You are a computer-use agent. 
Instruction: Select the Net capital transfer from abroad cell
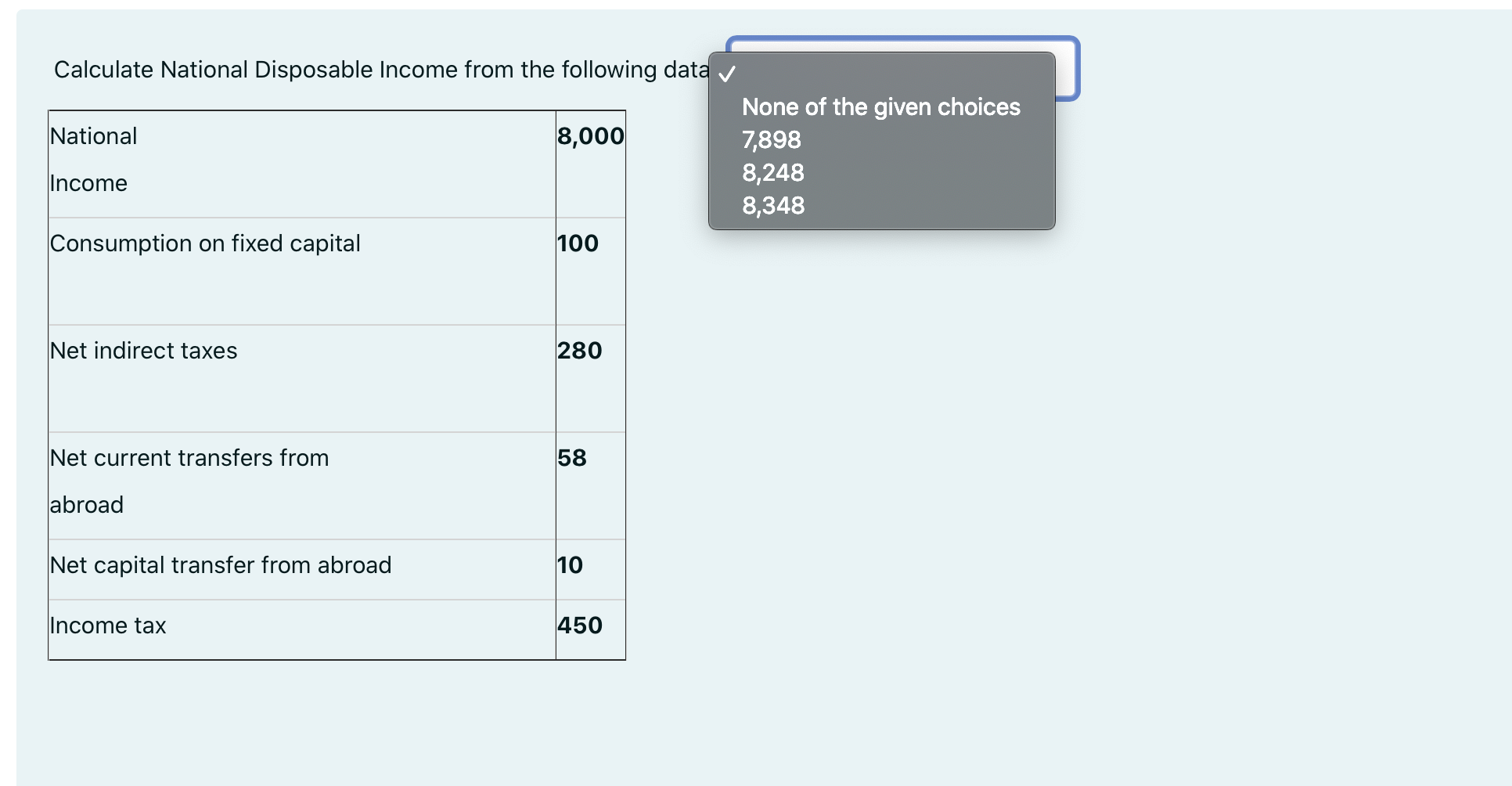pyautogui.click(x=221, y=564)
